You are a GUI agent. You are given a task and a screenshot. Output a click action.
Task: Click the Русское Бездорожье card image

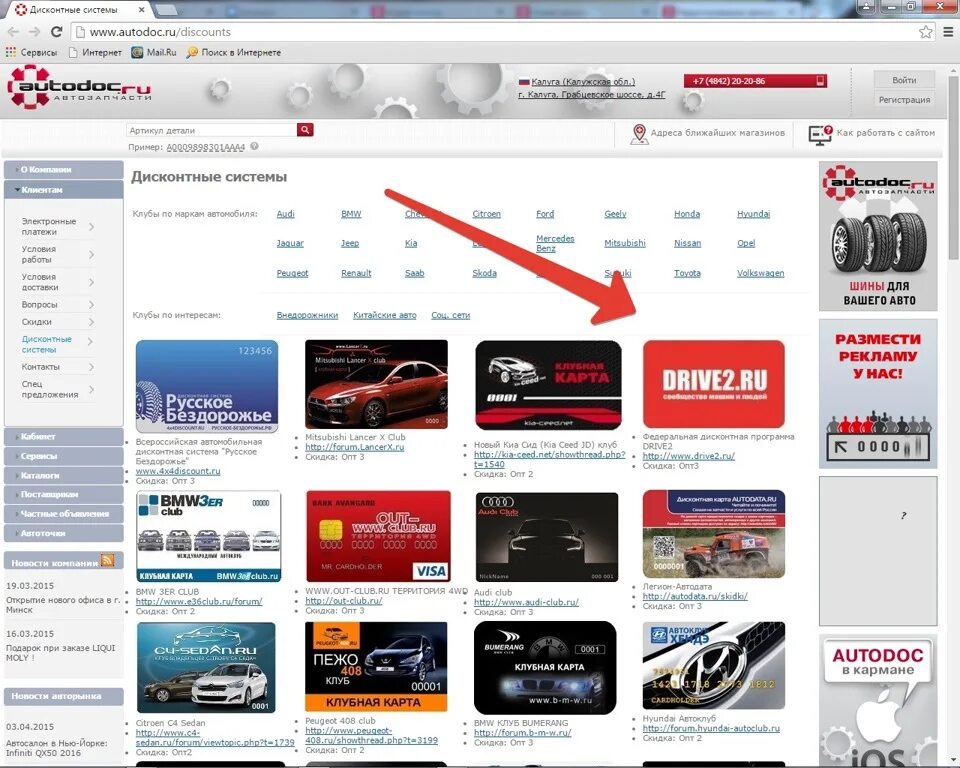[x=207, y=386]
